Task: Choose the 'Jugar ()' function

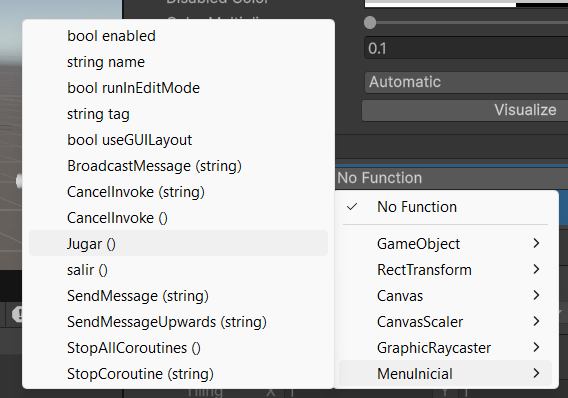Action: click(x=178, y=244)
